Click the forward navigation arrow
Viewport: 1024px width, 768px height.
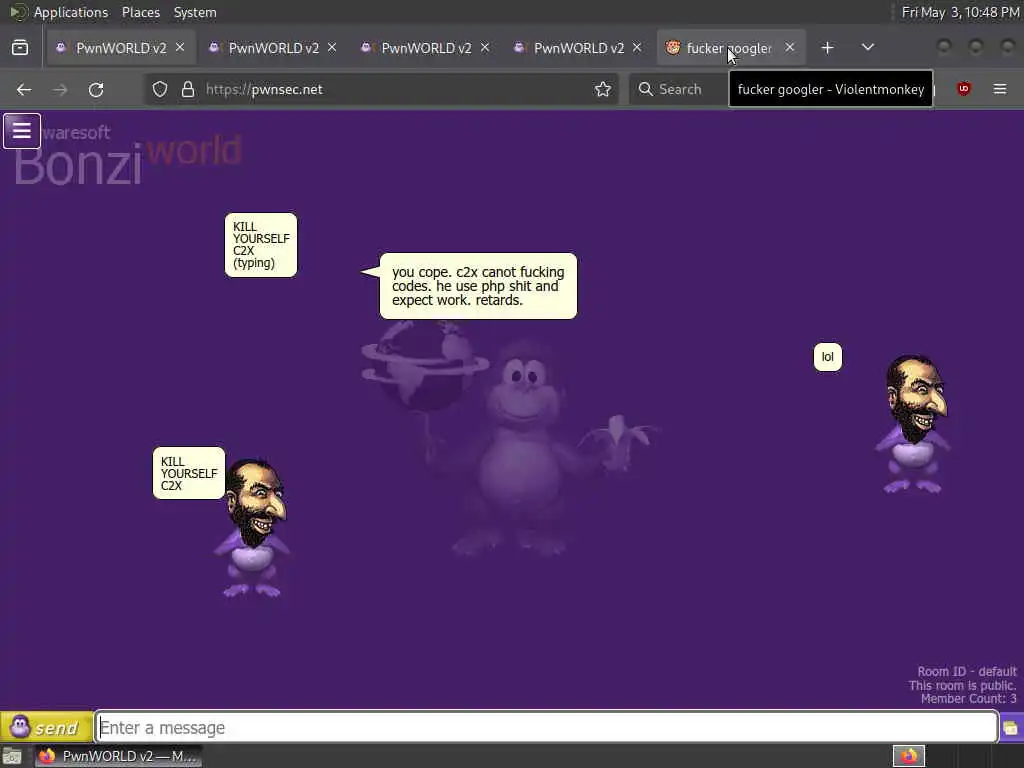(60, 89)
